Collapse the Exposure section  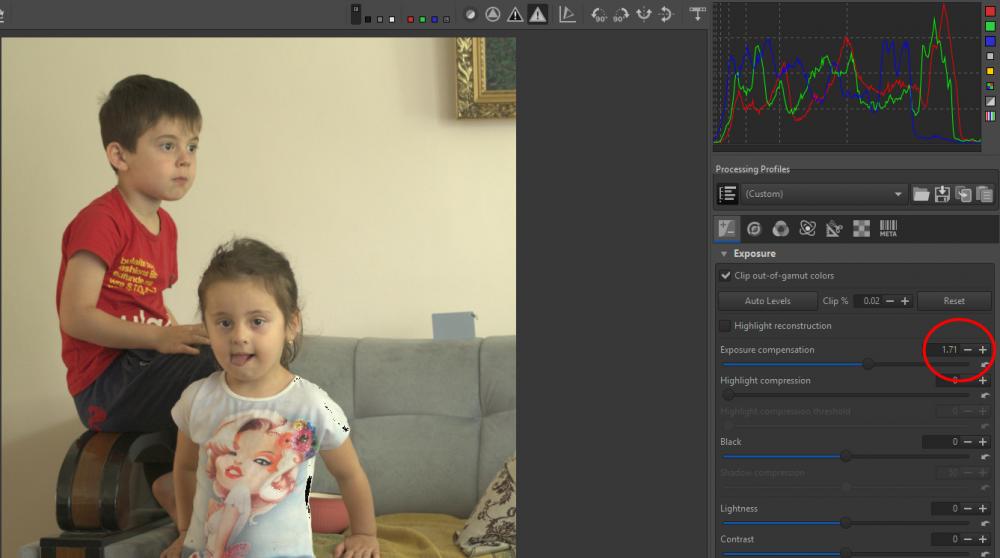click(724, 254)
